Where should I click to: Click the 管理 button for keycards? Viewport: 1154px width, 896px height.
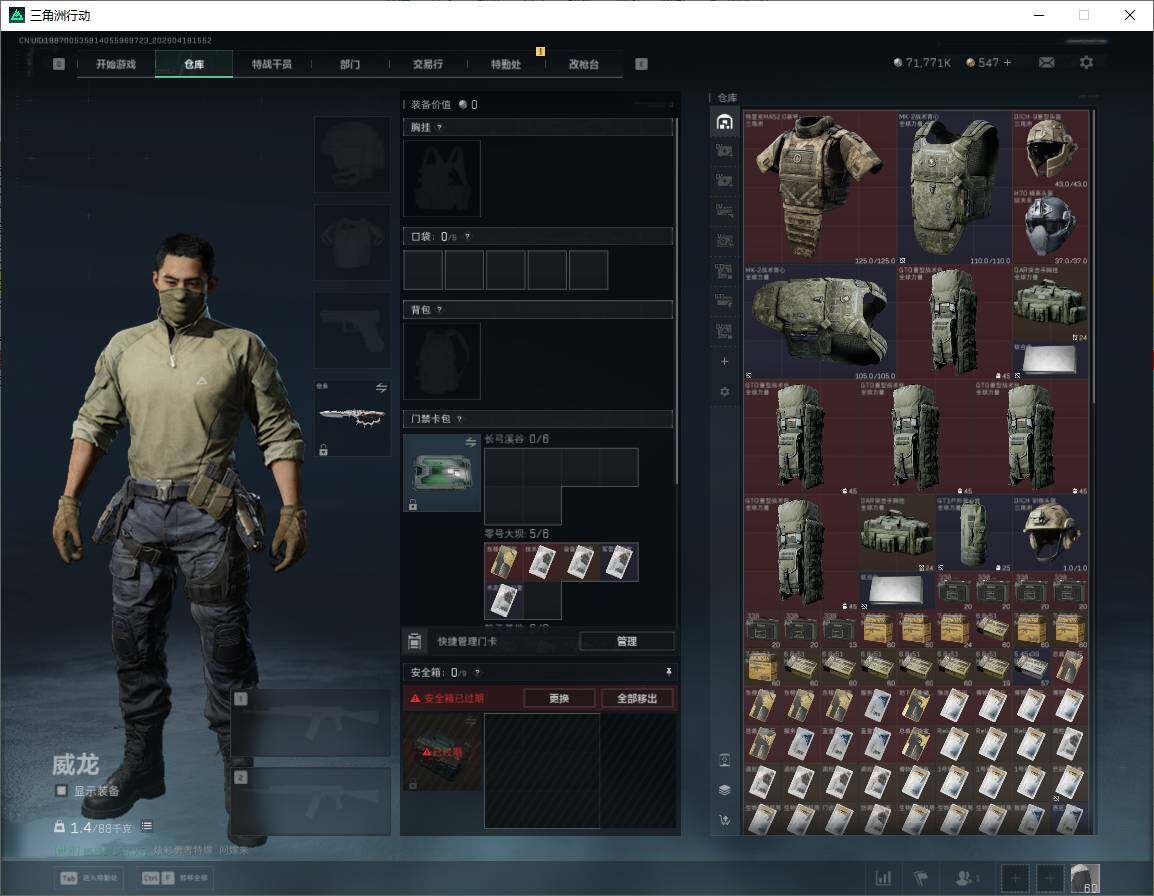click(626, 641)
